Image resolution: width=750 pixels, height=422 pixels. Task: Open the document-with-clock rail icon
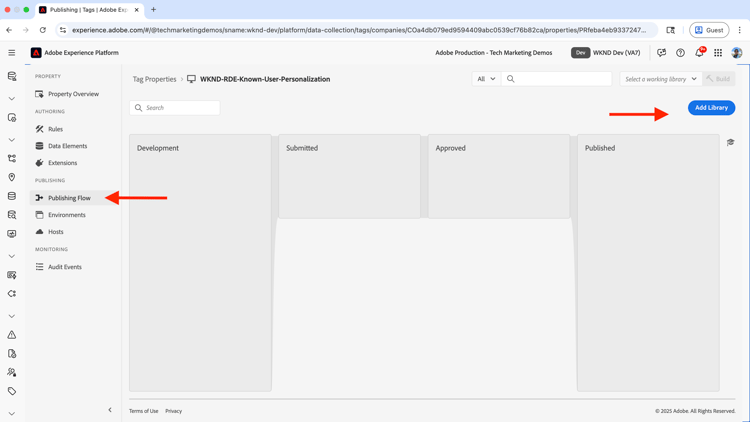(x=12, y=354)
